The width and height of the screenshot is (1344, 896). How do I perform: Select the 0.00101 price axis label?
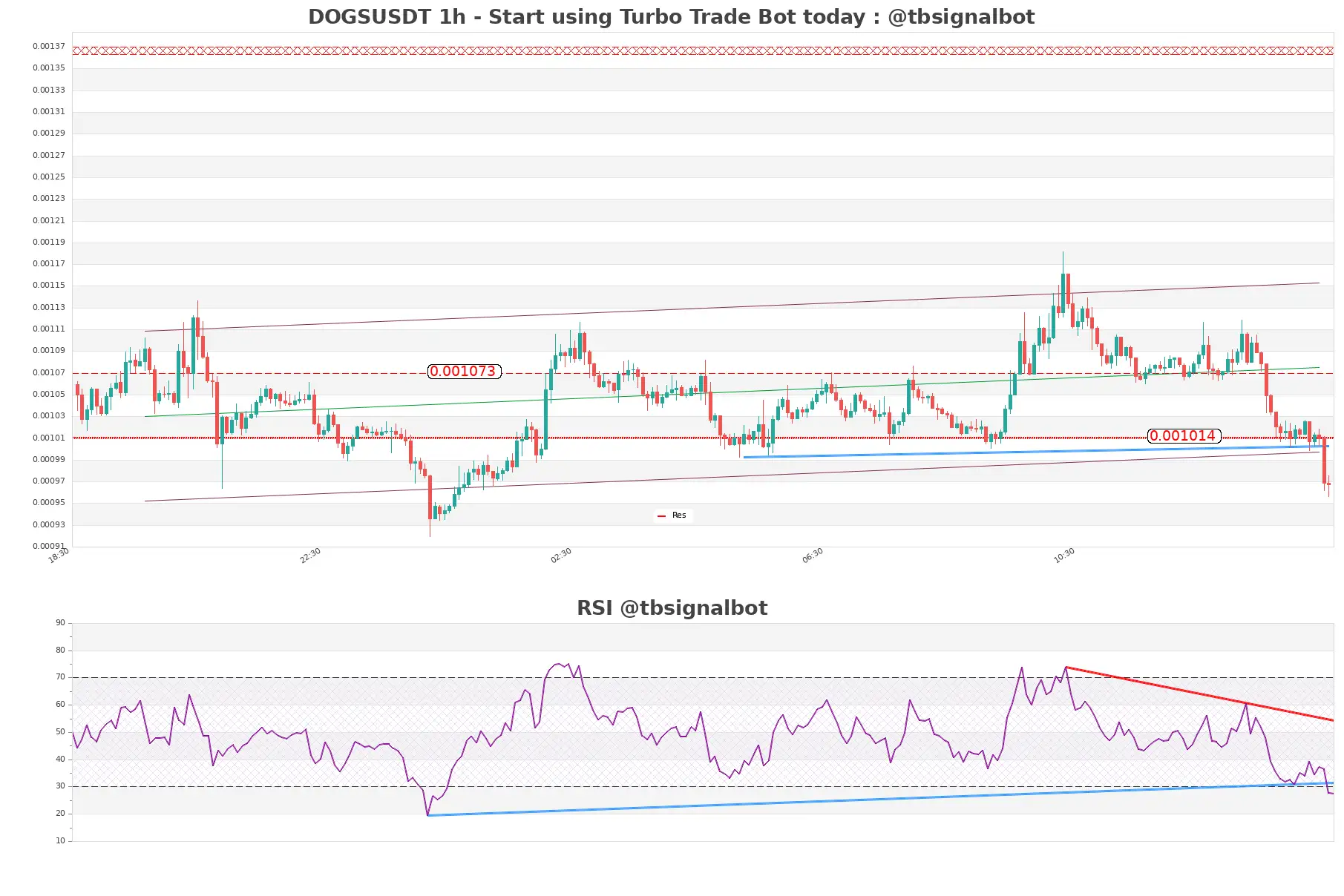tap(48, 438)
